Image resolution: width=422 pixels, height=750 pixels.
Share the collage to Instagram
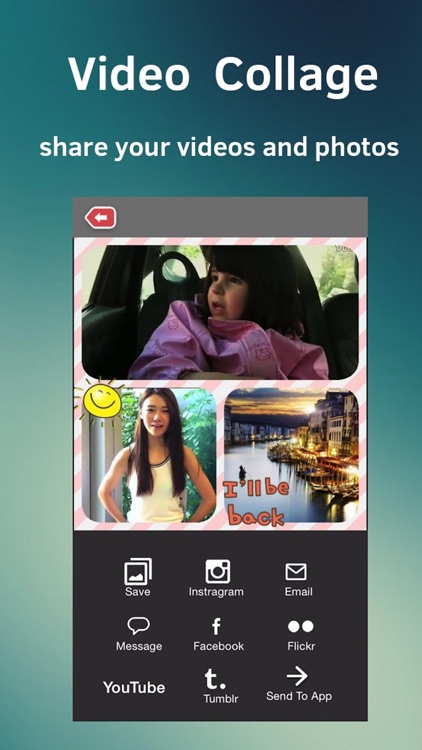tap(216, 578)
